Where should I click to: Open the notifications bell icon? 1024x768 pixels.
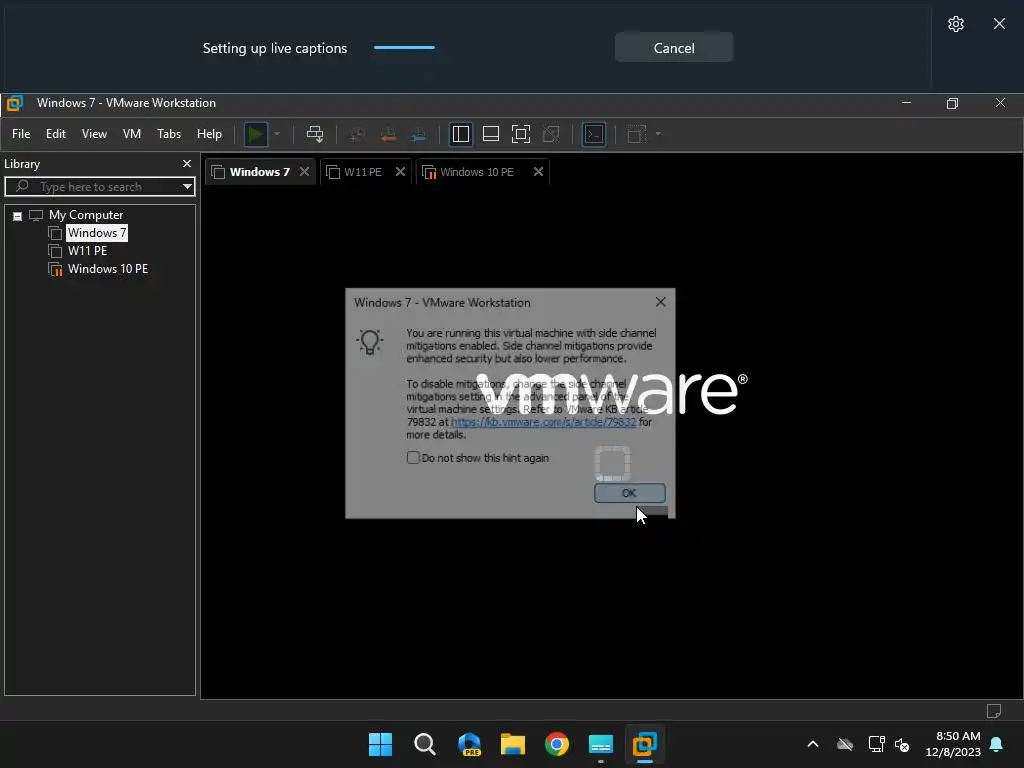point(997,744)
